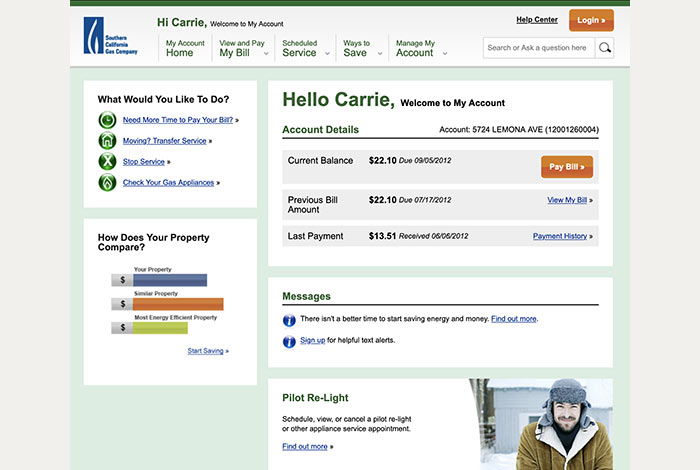
Task: Click the house icon beside Transfer Service
Action: pos(107,141)
